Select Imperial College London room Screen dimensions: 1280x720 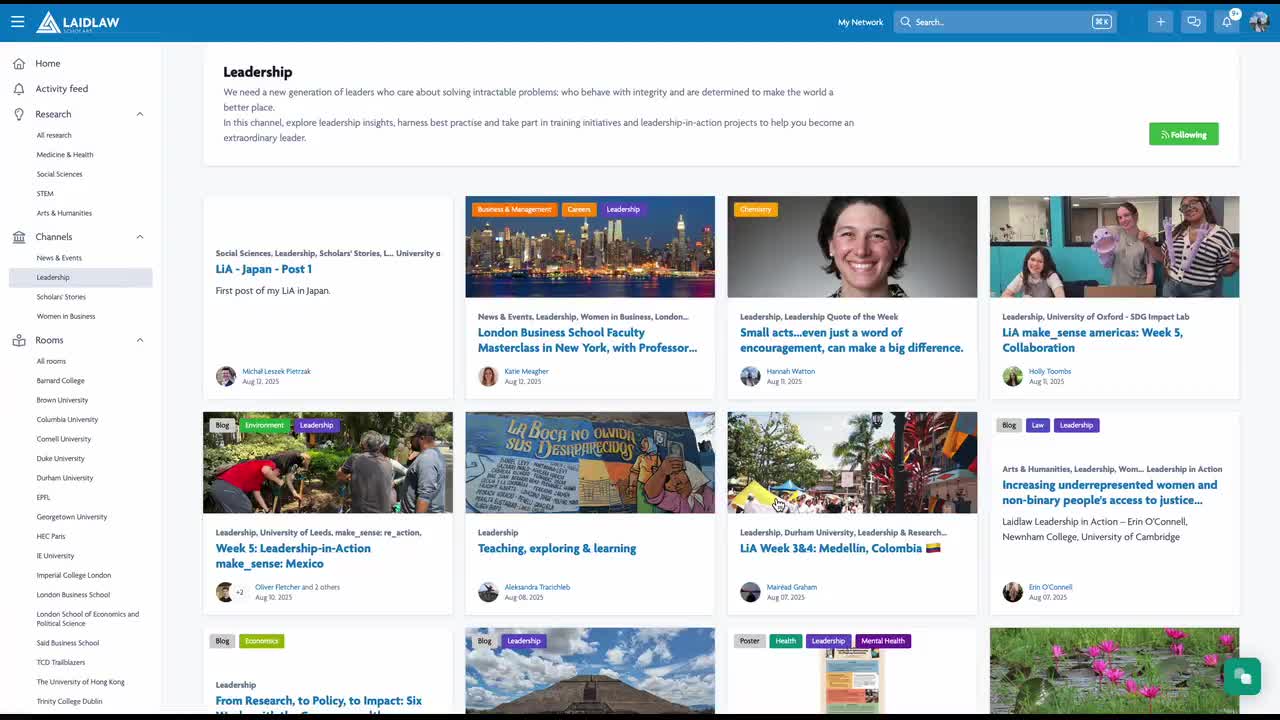[74, 575]
